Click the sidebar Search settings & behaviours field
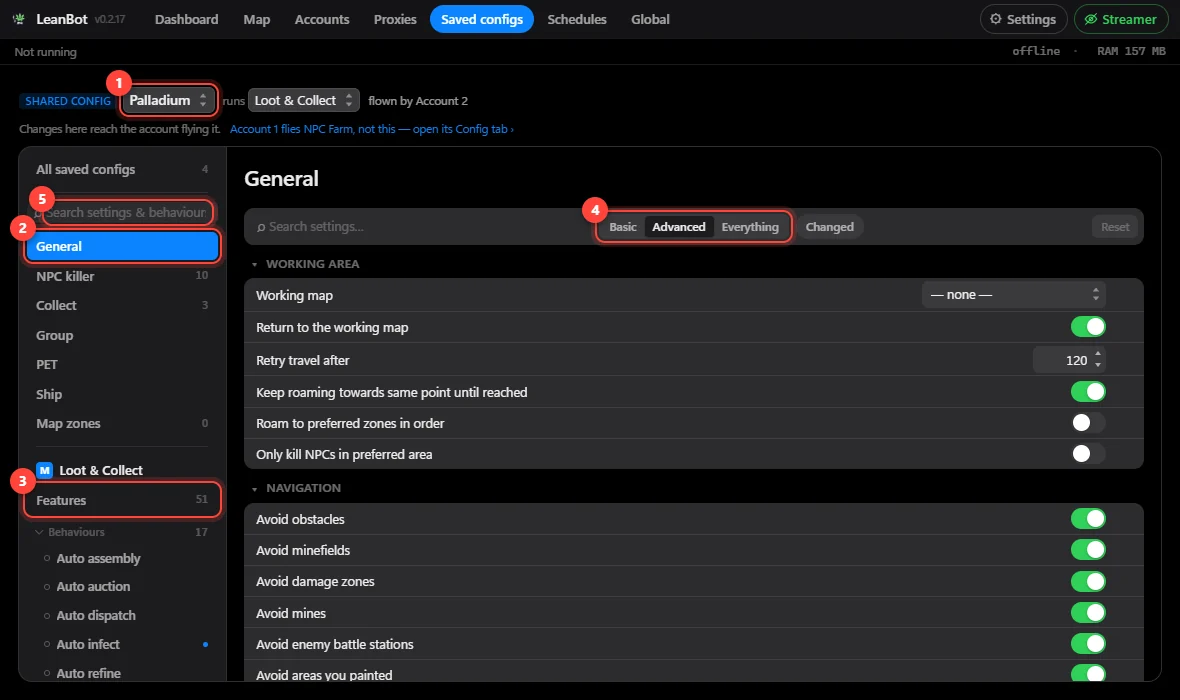1180x700 pixels. click(x=125, y=212)
